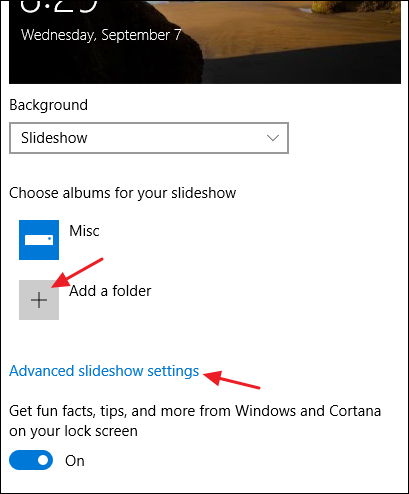This screenshot has height=494, width=409.
Task: Click the clock time on the preview
Action: [59, 6]
